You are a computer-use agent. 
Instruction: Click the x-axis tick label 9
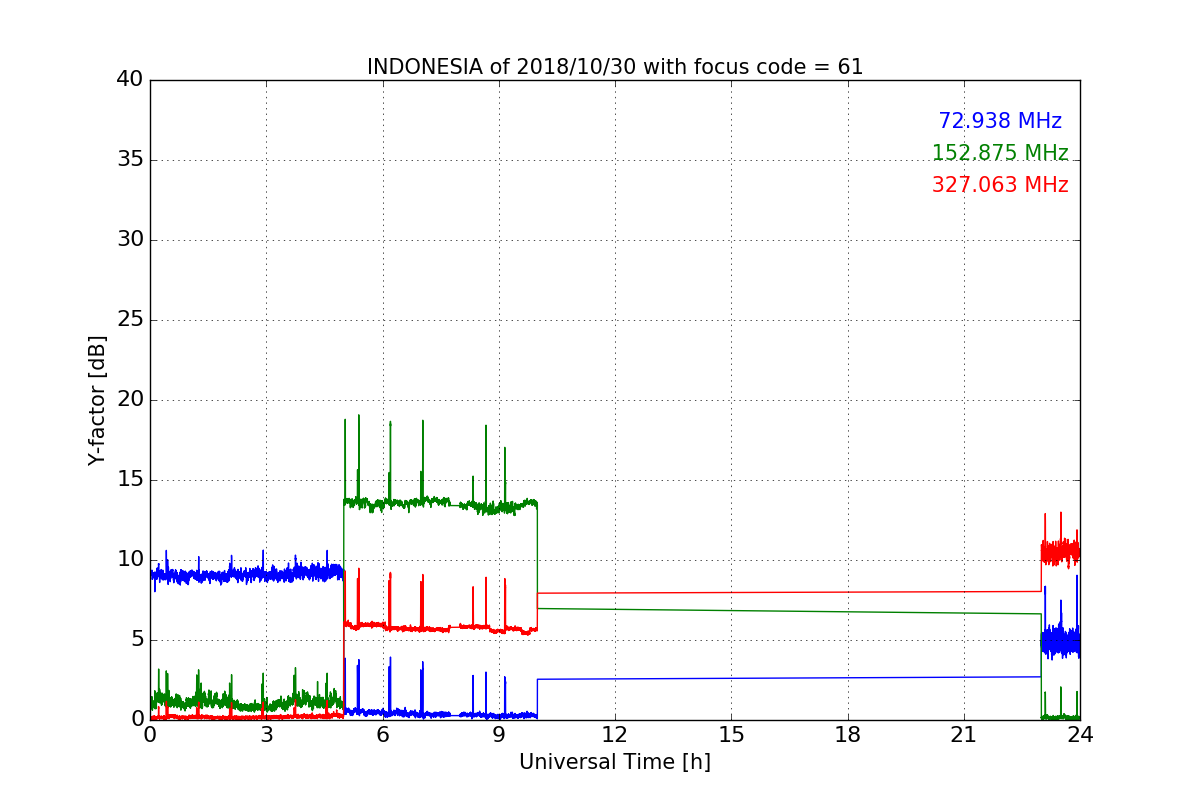point(499,735)
